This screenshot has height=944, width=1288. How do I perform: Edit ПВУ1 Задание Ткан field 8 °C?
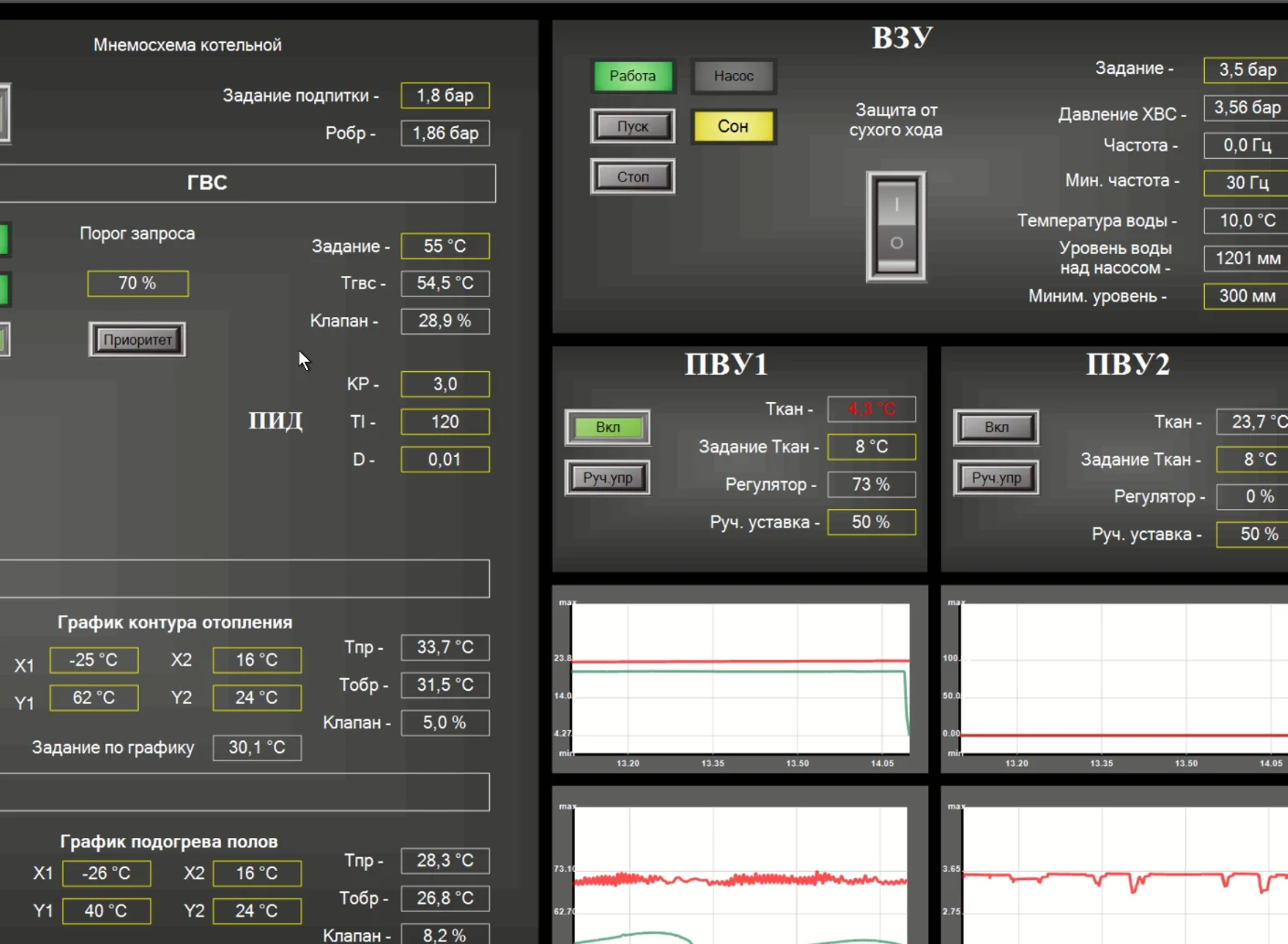click(x=871, y=447)
